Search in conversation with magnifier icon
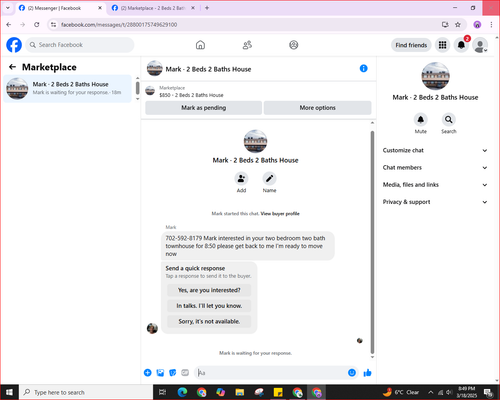 (x=449, y=119)
